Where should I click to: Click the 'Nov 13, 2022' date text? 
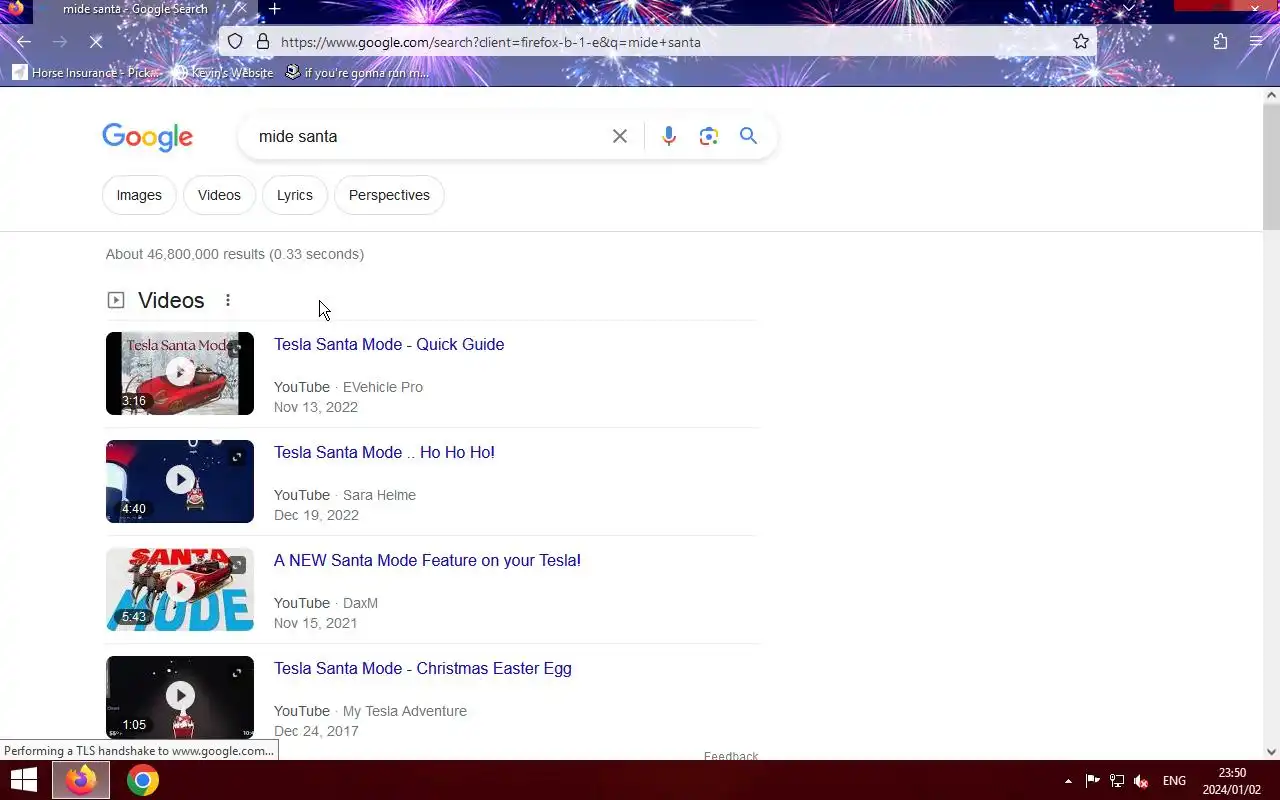pos(316,407)
